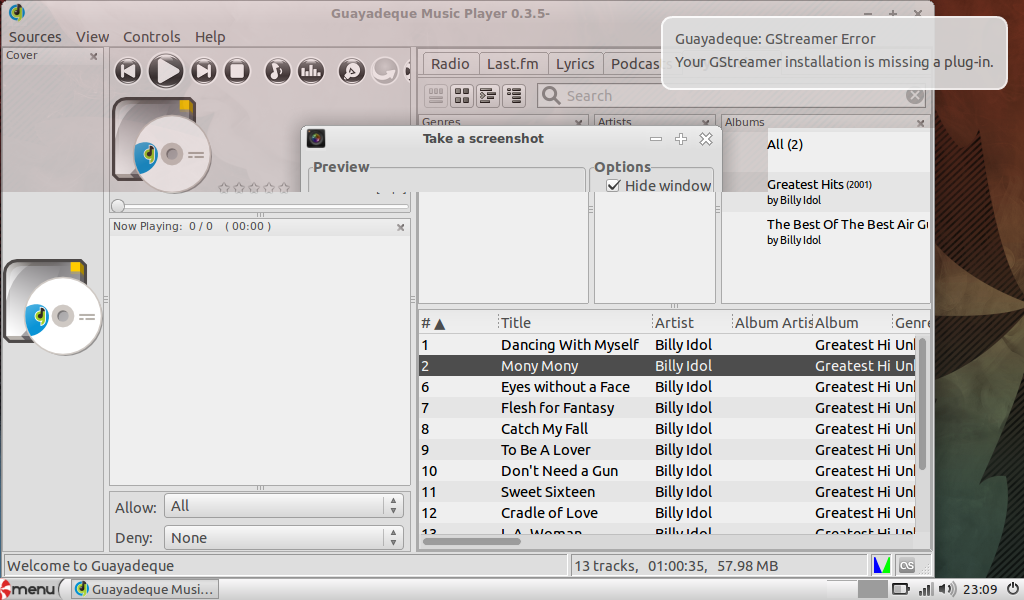
Task: Sort tracks by Album Artist column header
Action: point(773,323)
